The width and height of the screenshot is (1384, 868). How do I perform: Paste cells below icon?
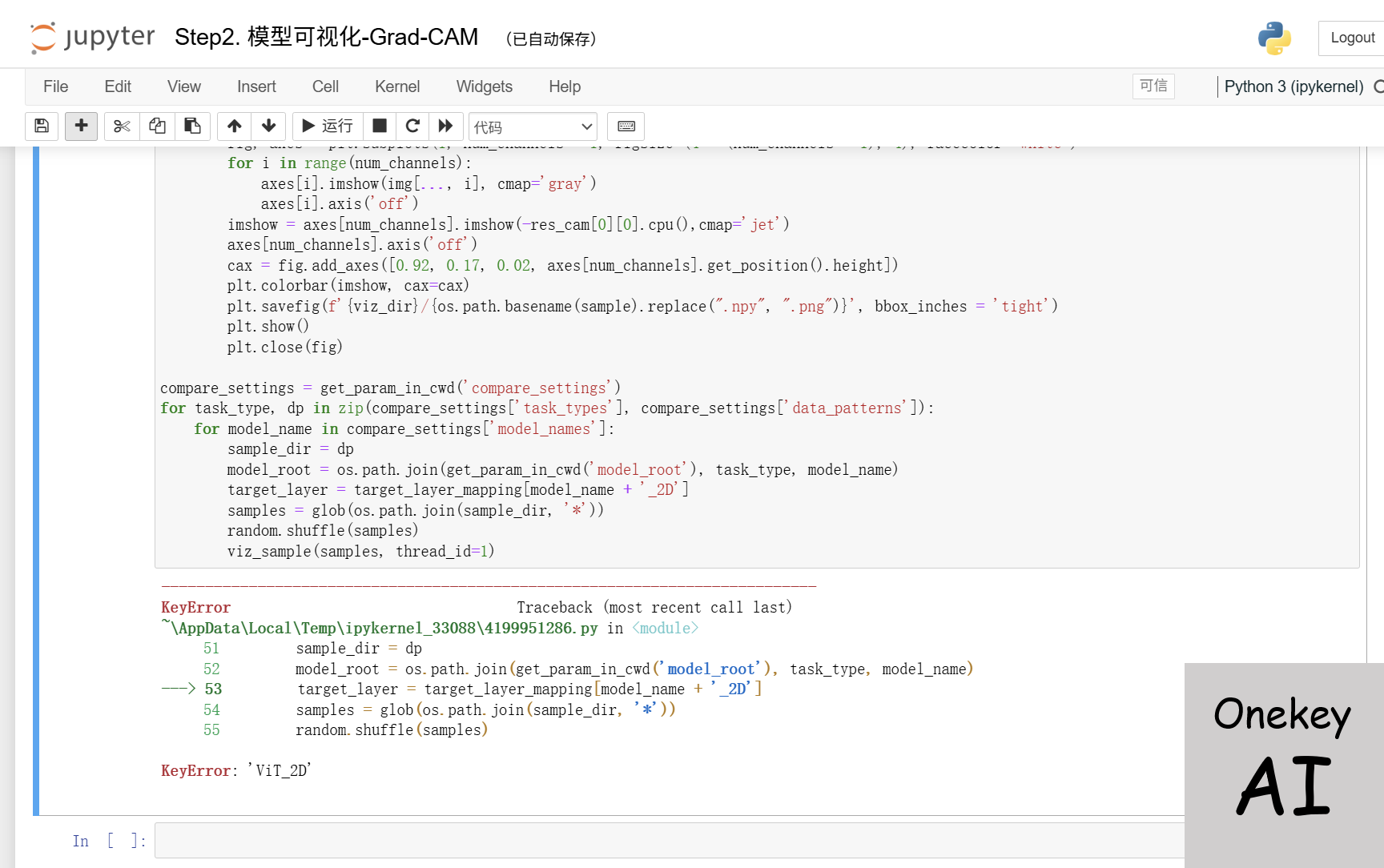click(x=192, y=127)
